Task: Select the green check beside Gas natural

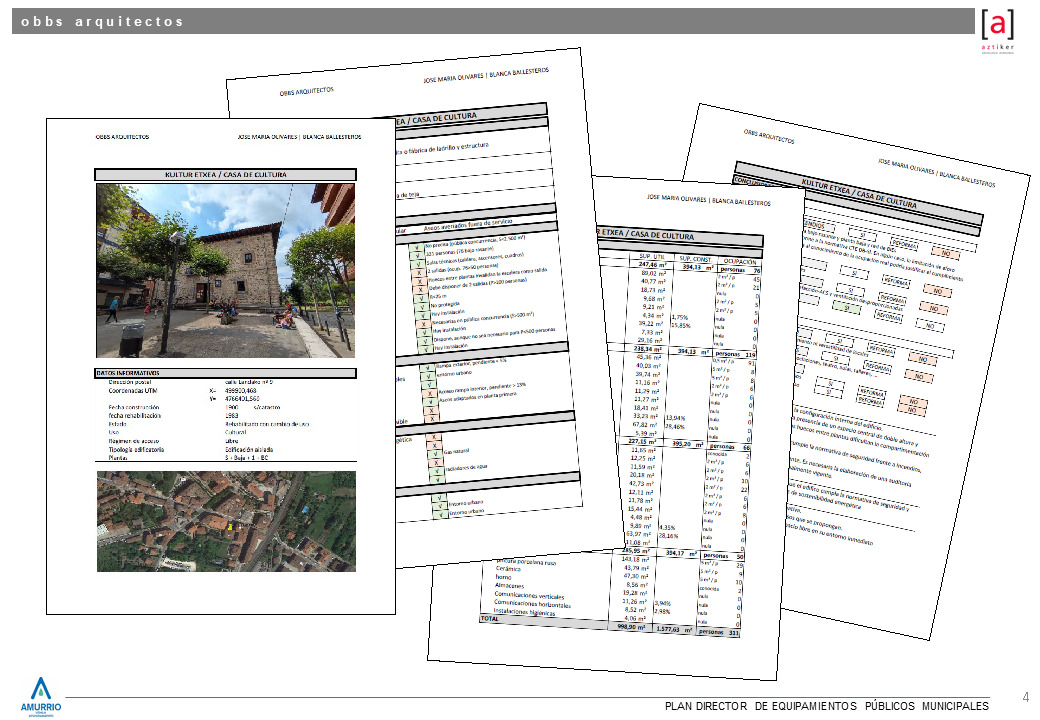Action: tap(433, 452)
